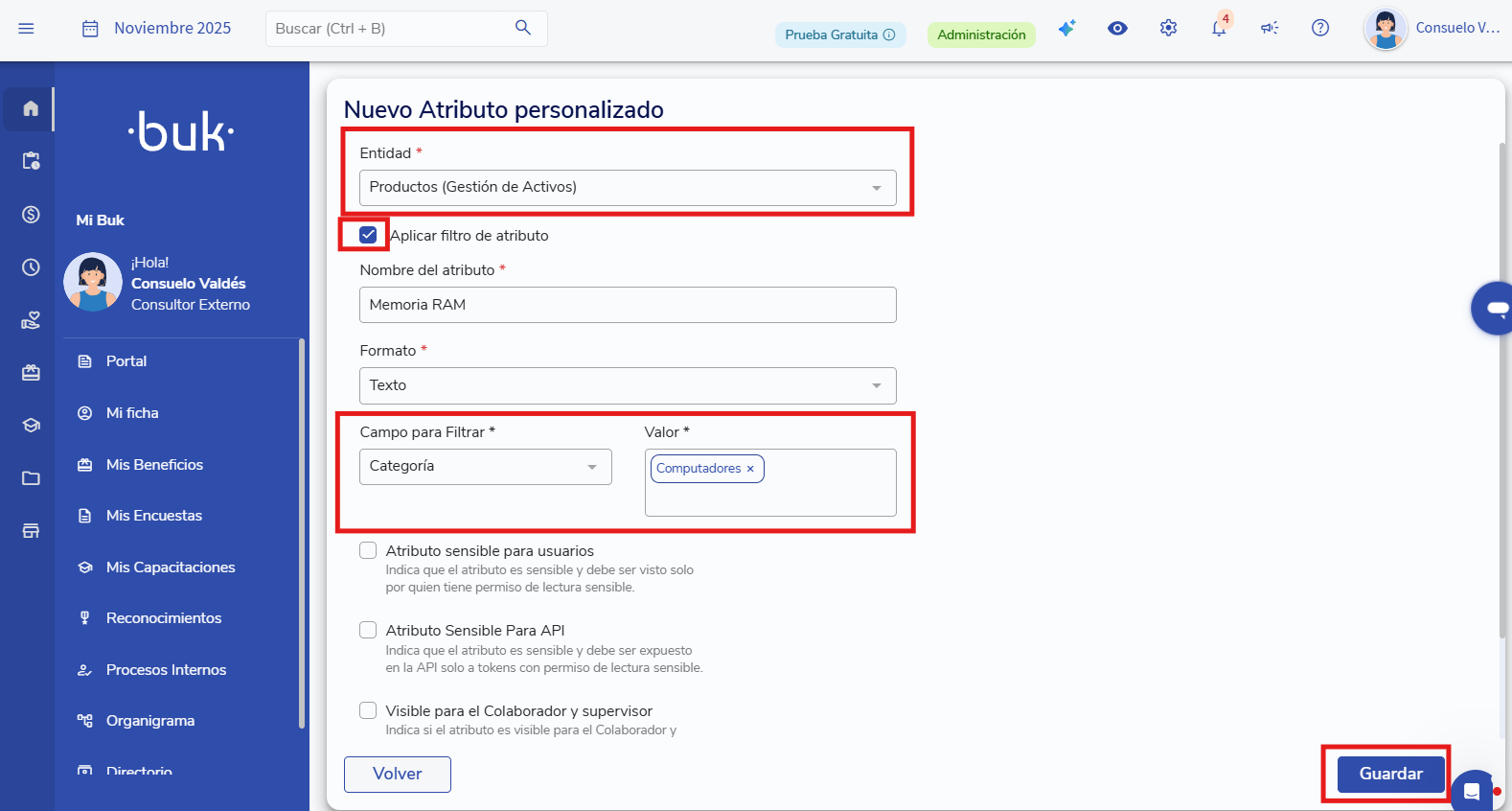
Task: Open the notifications bell icon
Action: (x=1219, y=29)
